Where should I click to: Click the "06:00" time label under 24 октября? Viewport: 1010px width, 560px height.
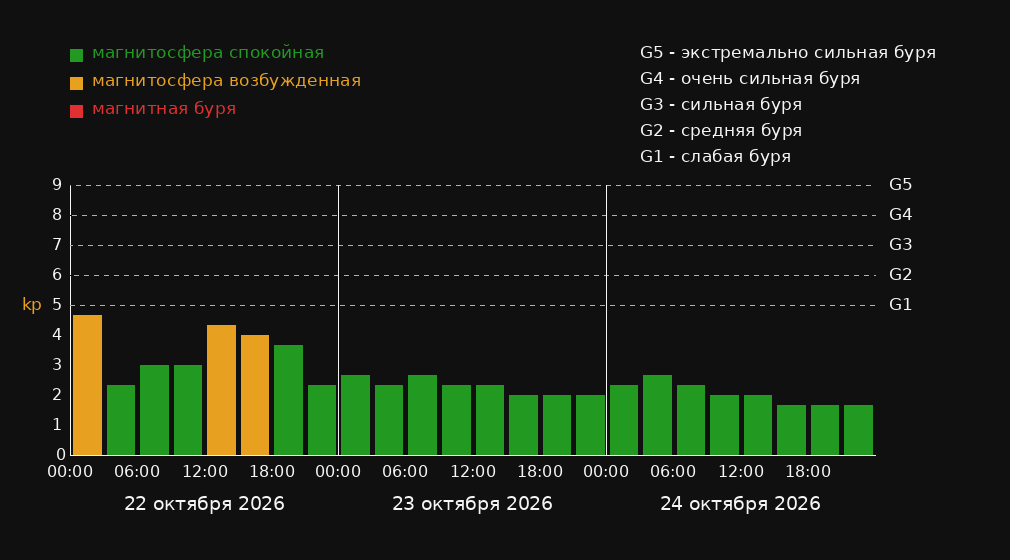point(673,472)
